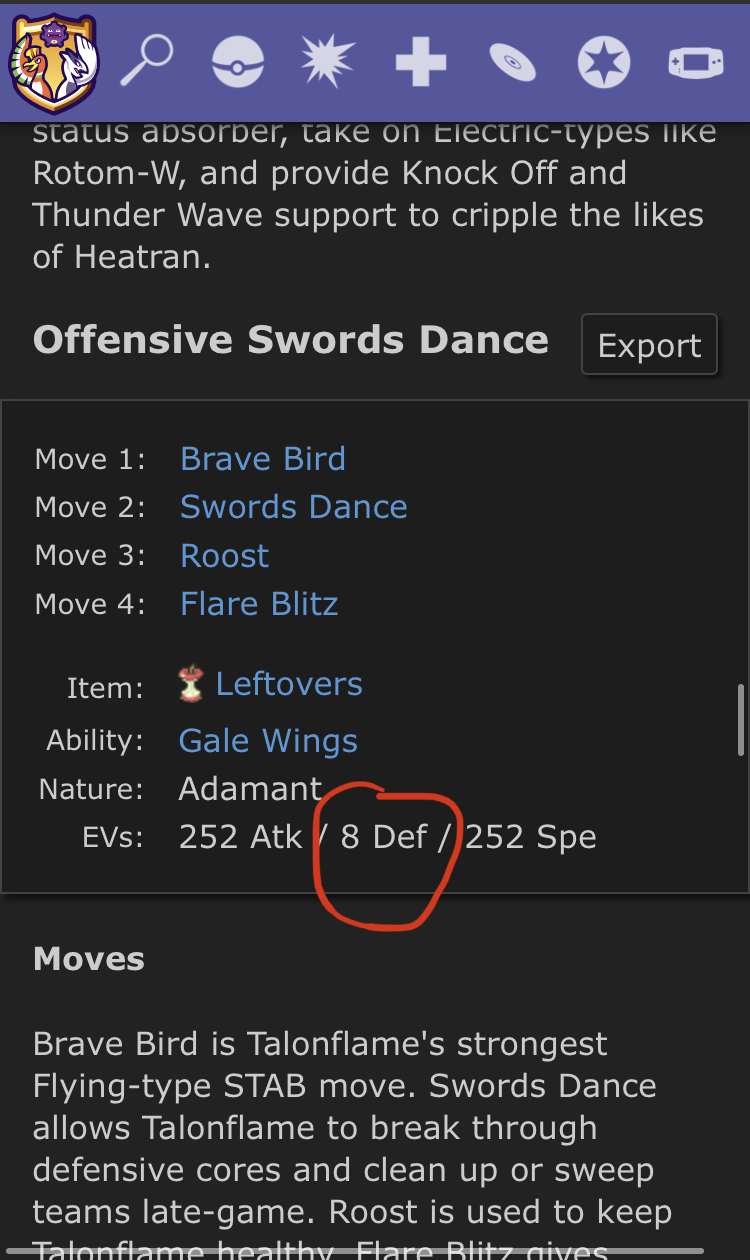Export the Offensive Swords Dance set
Viewport: 750px width, 1260px height.
(x=650, y=345)
